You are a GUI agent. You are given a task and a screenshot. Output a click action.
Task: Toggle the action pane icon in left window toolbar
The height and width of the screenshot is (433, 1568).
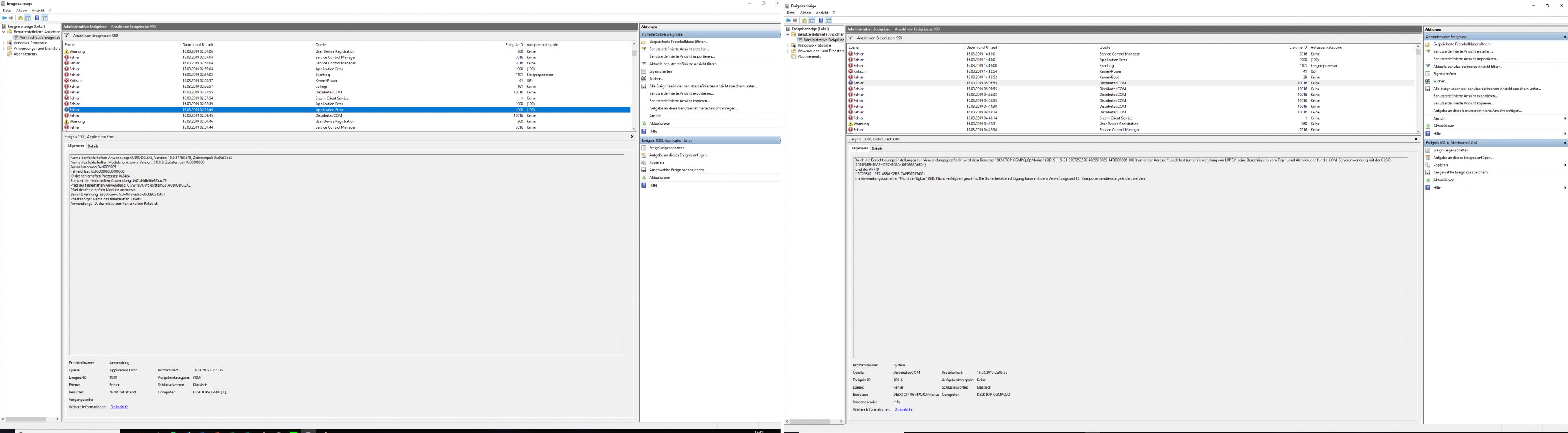(x=45, y=18)
